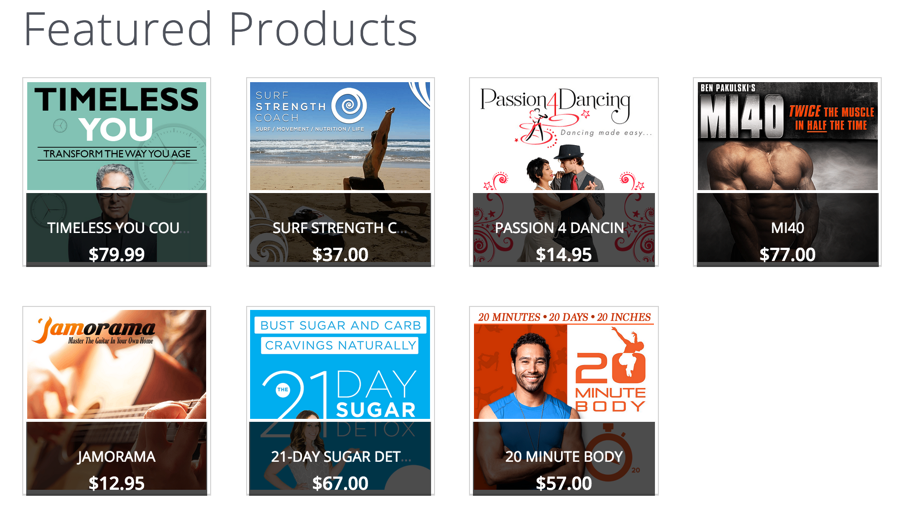Image resolution: width=914 pixels, height=526 pixels.
Task: Click the $67.00 Sugar Detox price
Action: click(340, 483)
